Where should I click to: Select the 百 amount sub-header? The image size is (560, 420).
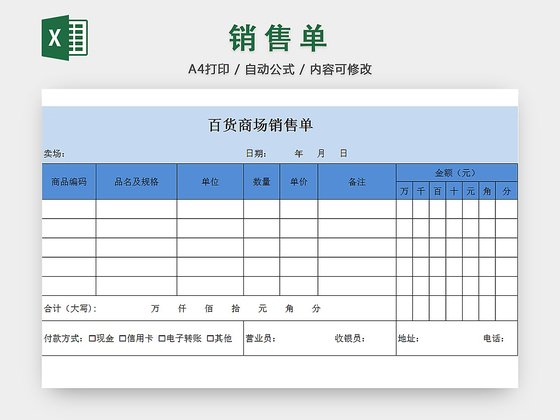point(438,191)
